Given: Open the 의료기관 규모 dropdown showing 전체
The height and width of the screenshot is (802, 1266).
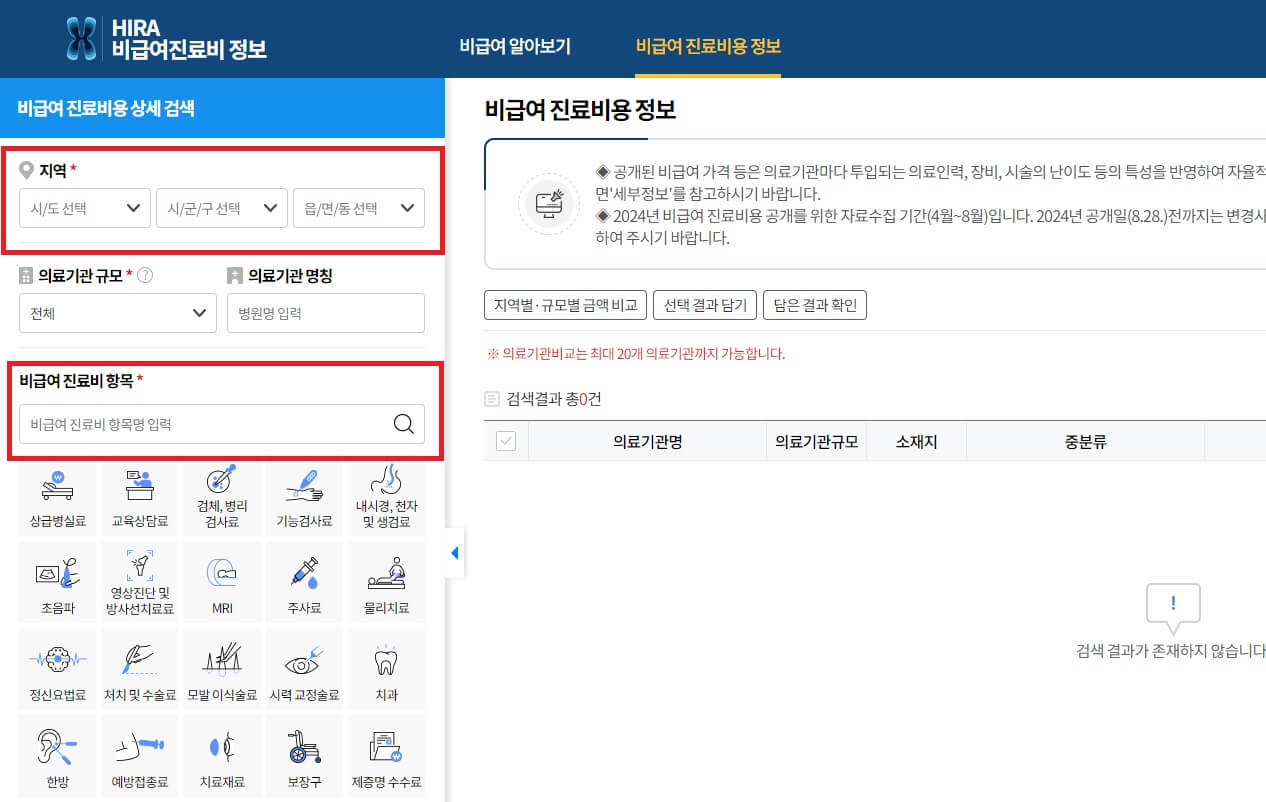Looking at the screenshot, I should 117,313.
